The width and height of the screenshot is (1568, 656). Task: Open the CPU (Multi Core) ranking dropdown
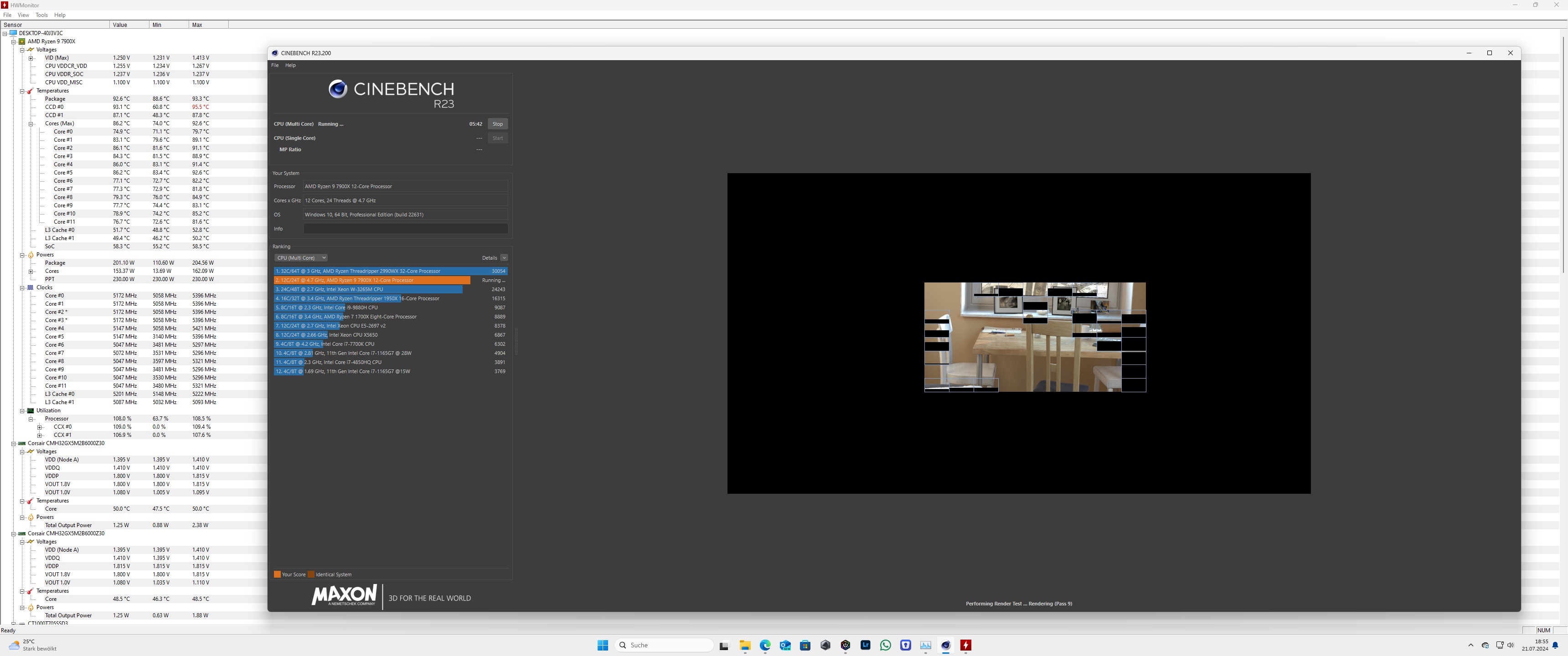(301, 257)
